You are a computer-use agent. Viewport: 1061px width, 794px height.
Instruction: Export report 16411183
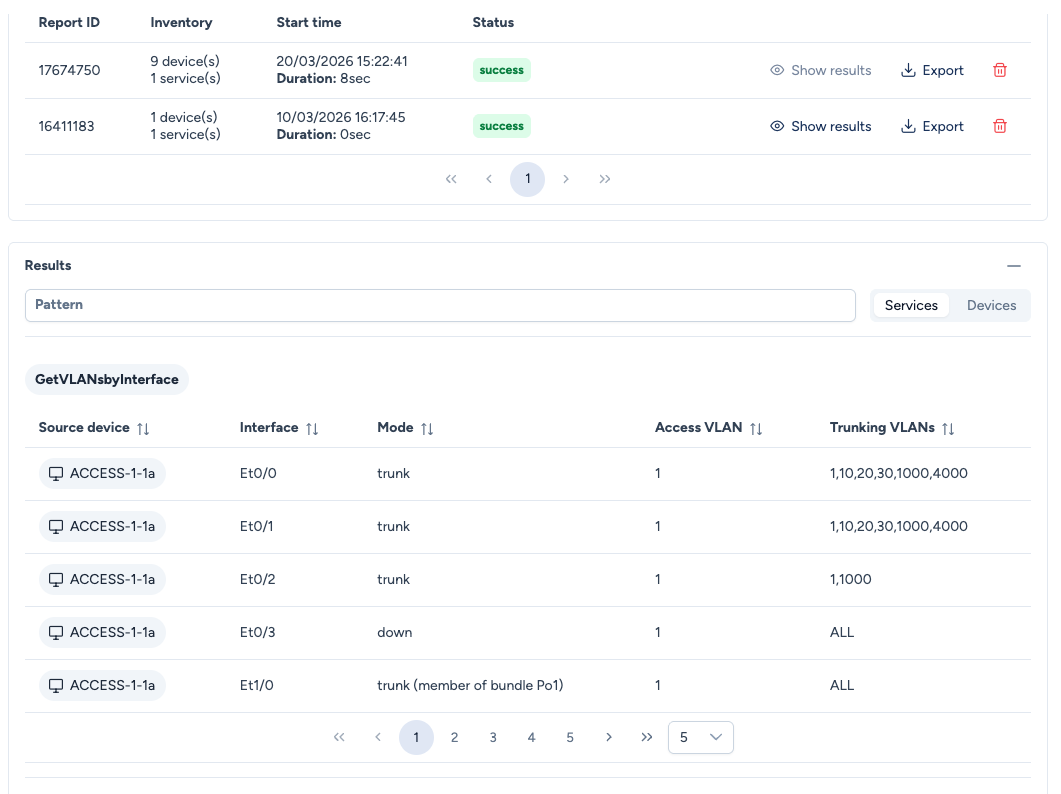[932, 126]
